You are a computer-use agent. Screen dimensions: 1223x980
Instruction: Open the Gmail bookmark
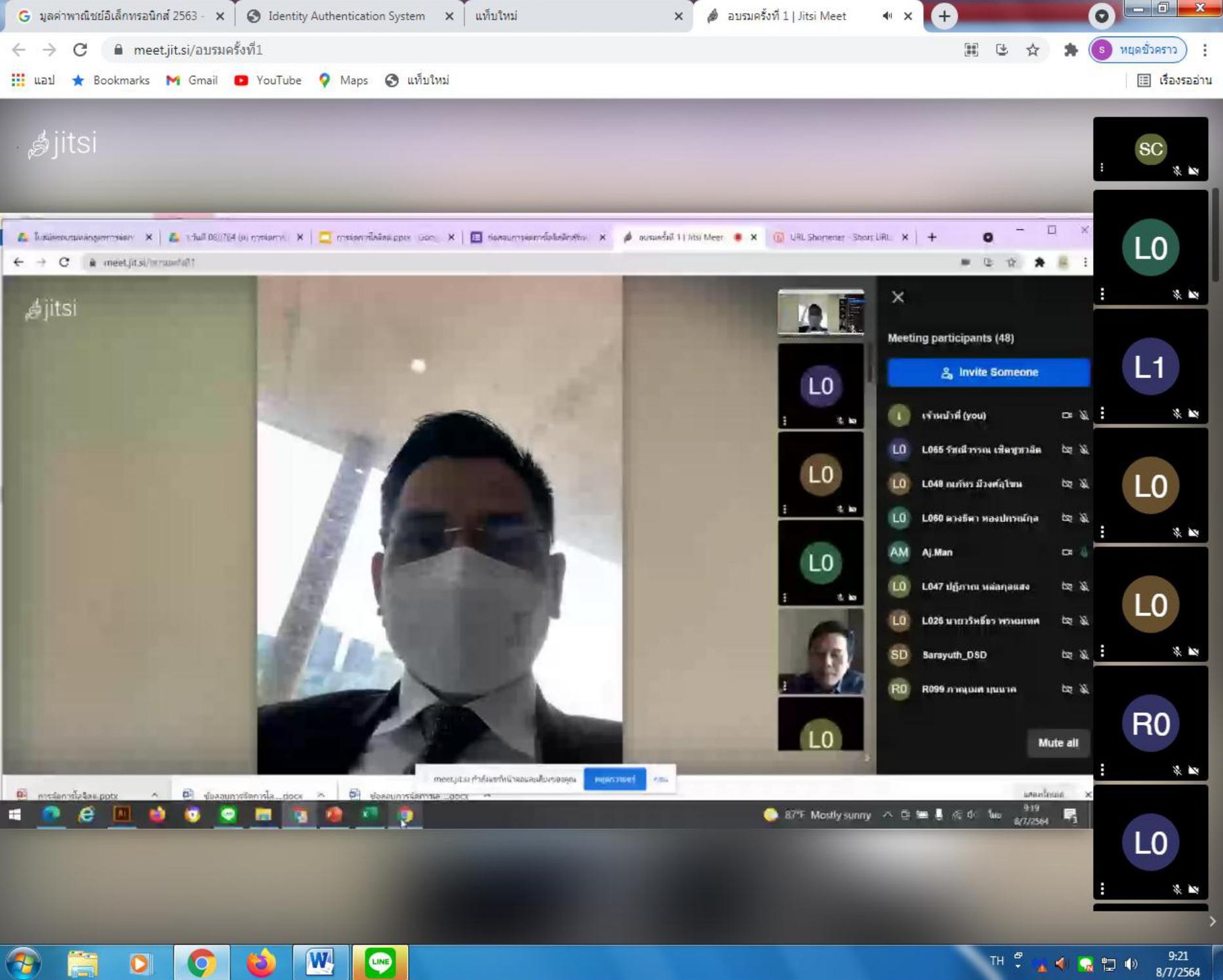pyautogui.click(x=191, y=80)
